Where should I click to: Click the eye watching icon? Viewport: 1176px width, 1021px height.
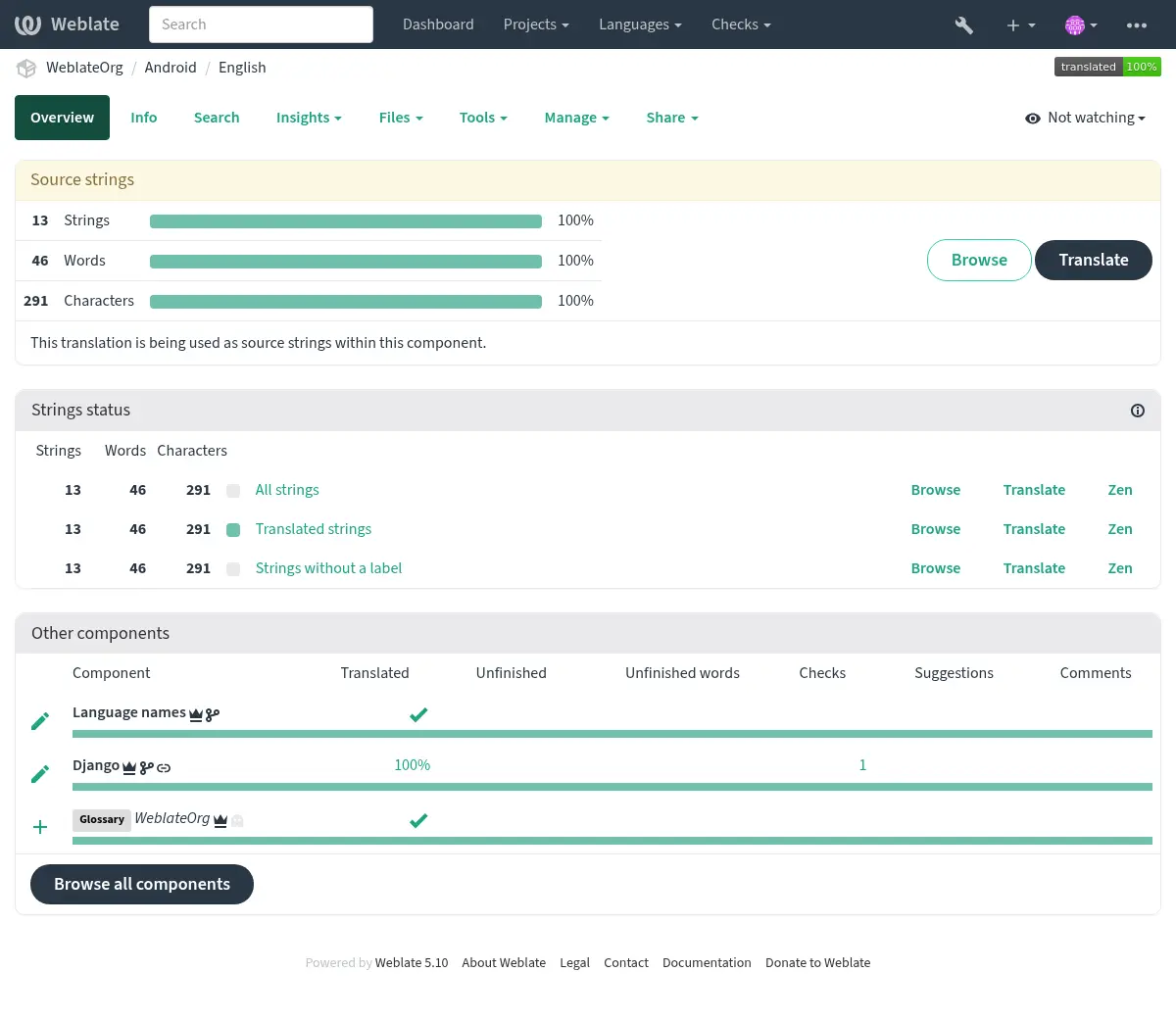coord(1033,119)
